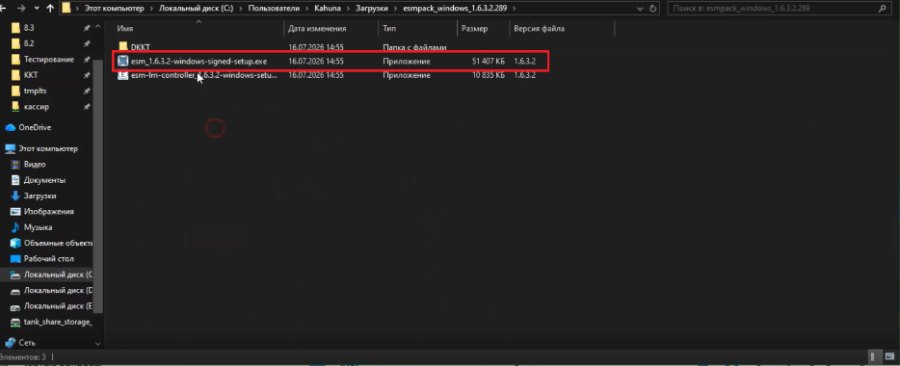Expand chevron after 'Загрузки' breadcrumb
Viewport: 900px width, 366px height.
click(x=395, y=9)
